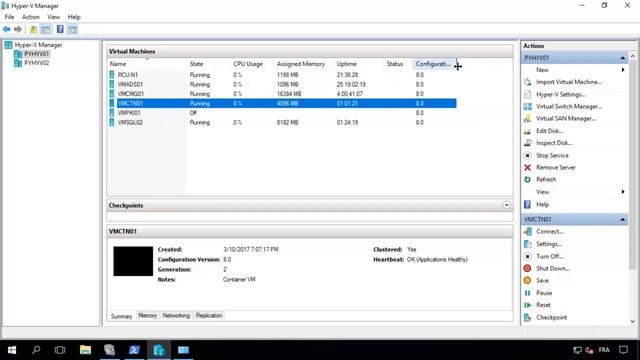Reset the VMCTN01 virtual machine
The image size is (640, 360).
[x=543, y=305]
